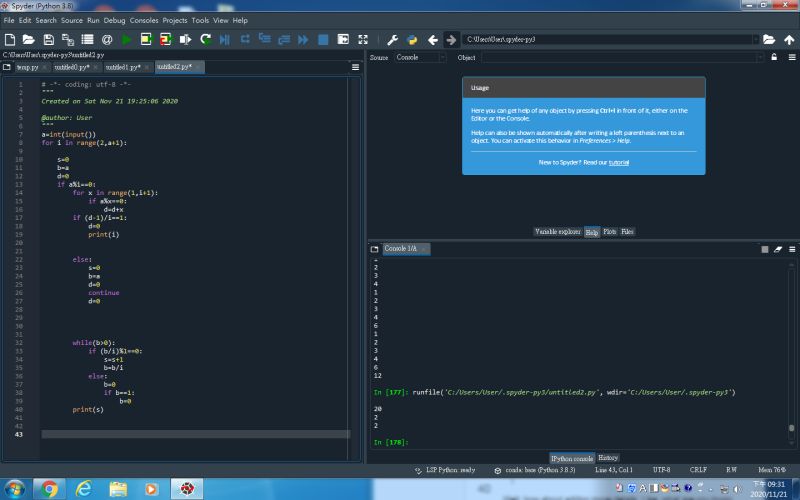Open the Help pane options menu
800x500 pixels.
click(792, 57)
